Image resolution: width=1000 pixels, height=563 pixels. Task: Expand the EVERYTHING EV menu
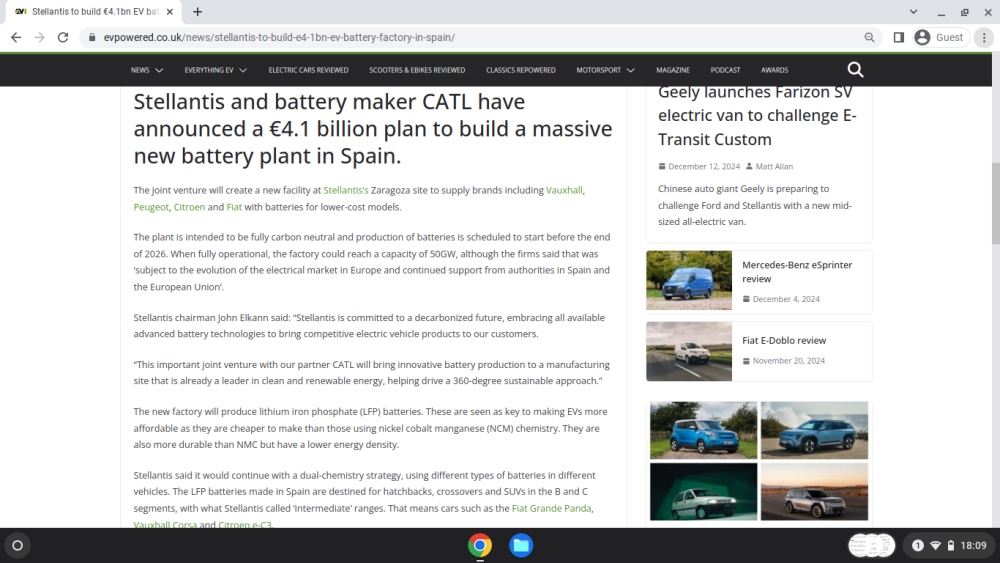coord(216,70)
